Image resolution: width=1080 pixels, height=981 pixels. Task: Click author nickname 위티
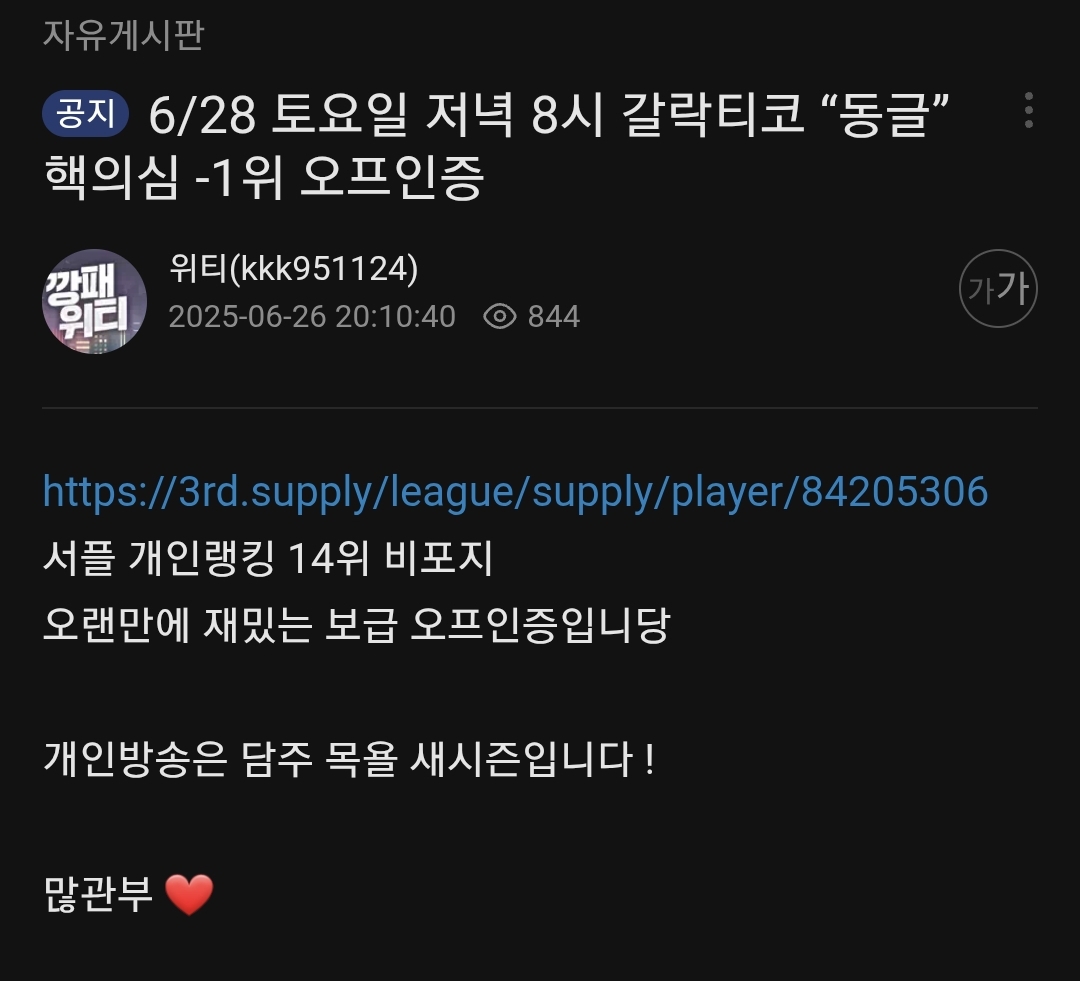[x=198, y=268]
